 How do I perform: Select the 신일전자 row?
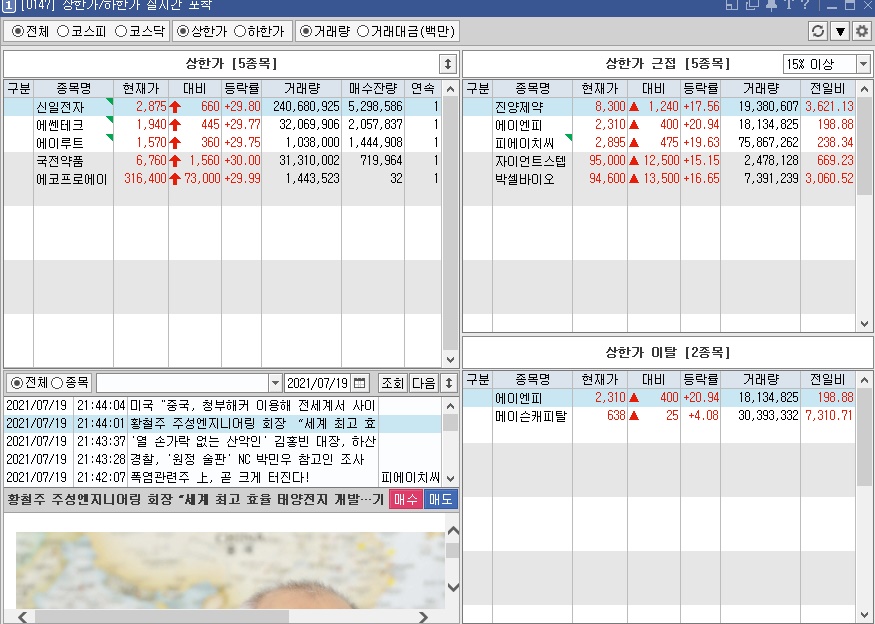tap(223, 107)
